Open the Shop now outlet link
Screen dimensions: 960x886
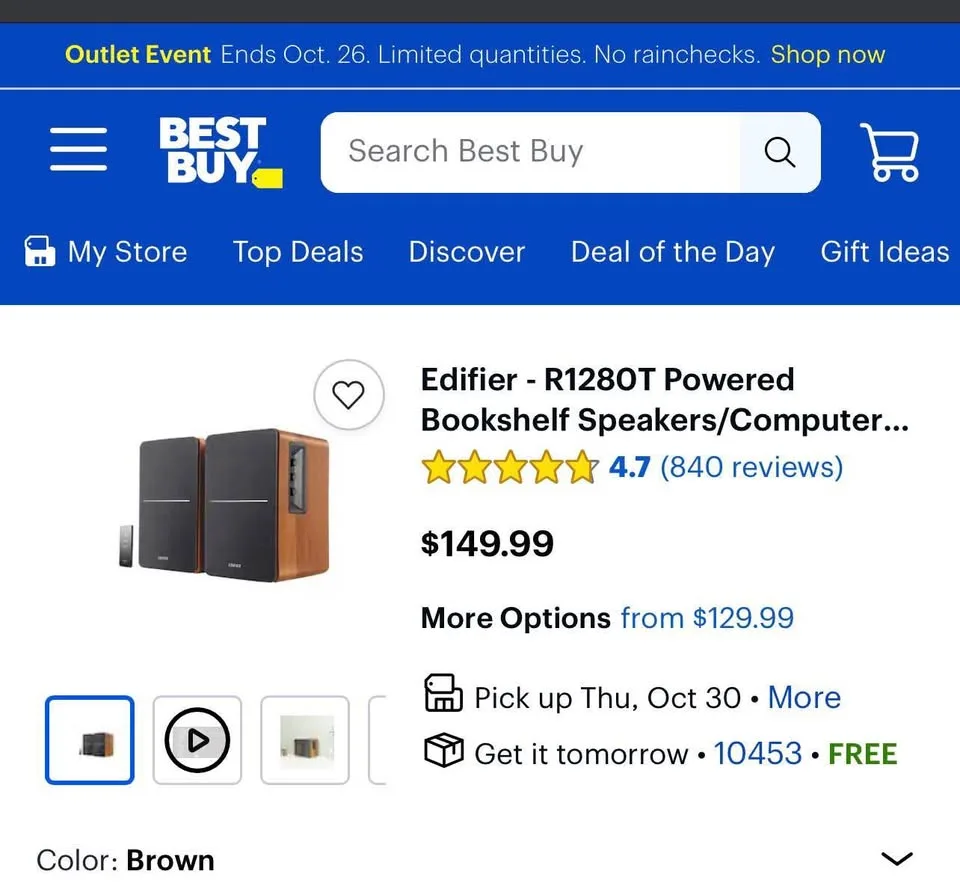tap(828, 55)
